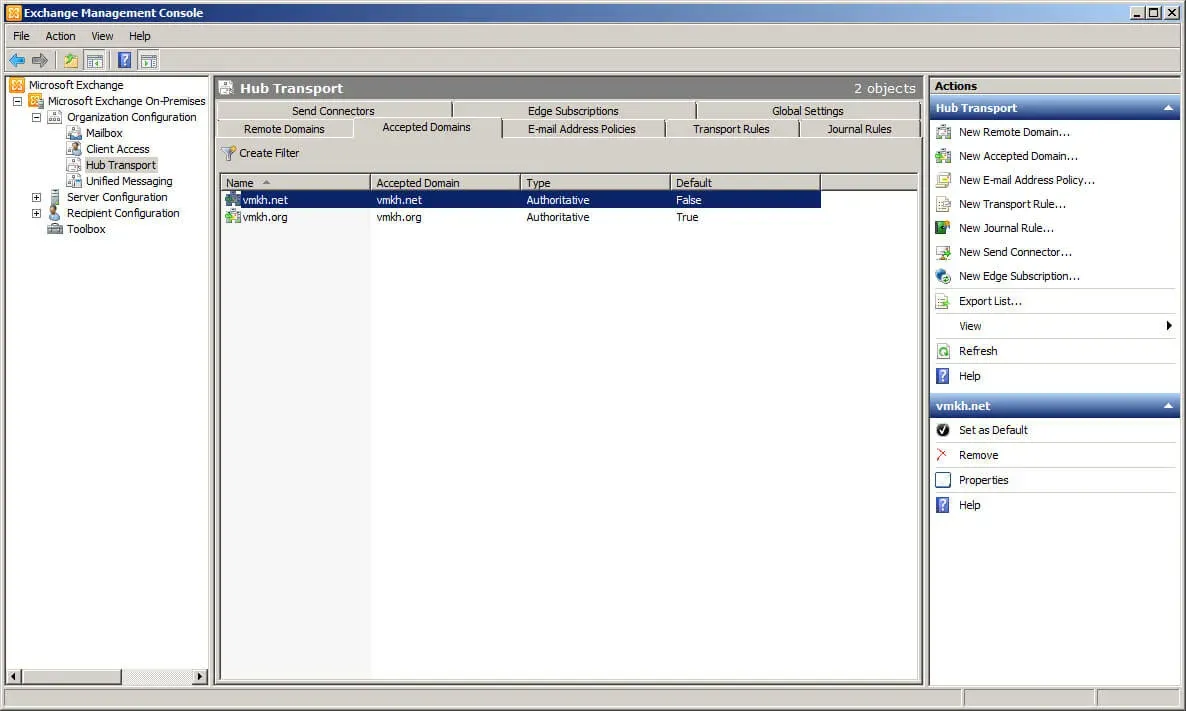
Task: Click tree pane scrollbar left arrow
Action: 14,676
